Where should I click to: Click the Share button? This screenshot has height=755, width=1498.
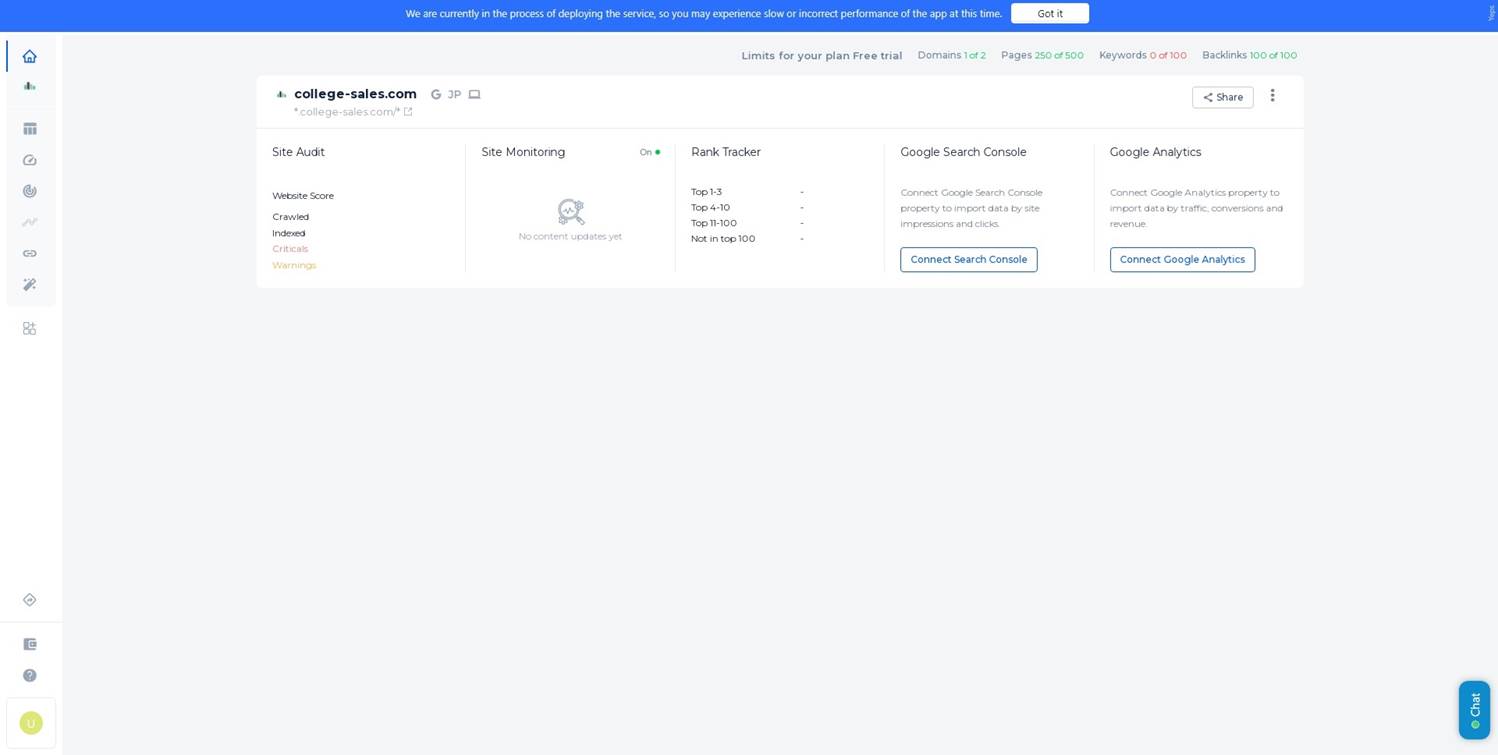(x=1222, y=97)
